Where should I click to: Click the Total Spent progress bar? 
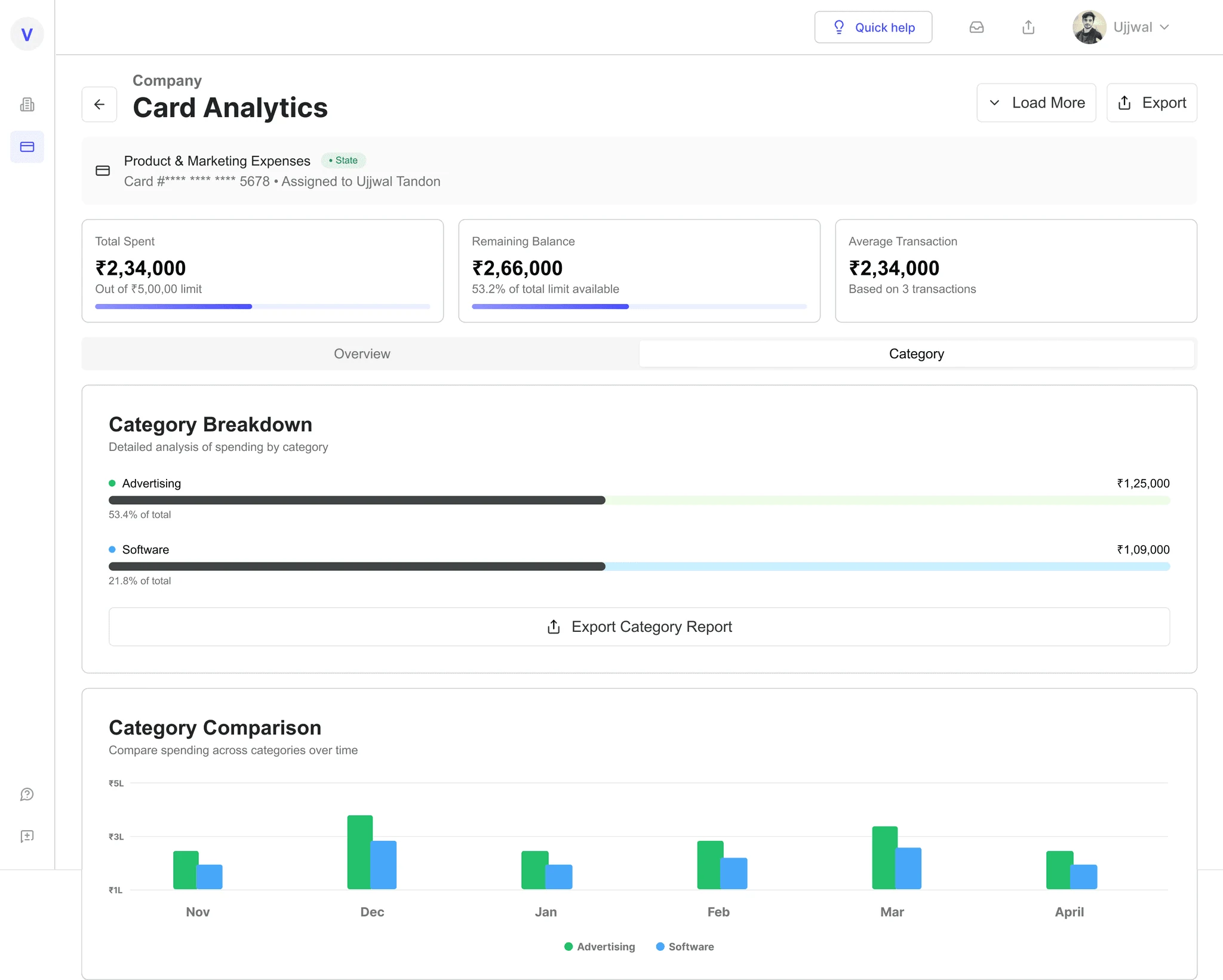click(x=262, y=306)
